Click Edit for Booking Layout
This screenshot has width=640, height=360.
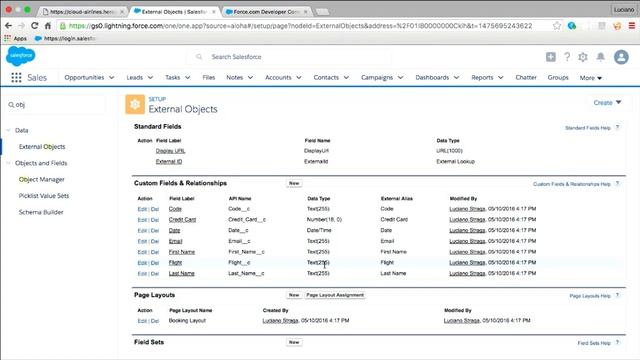pyautogui.click(x=142, y=321)
